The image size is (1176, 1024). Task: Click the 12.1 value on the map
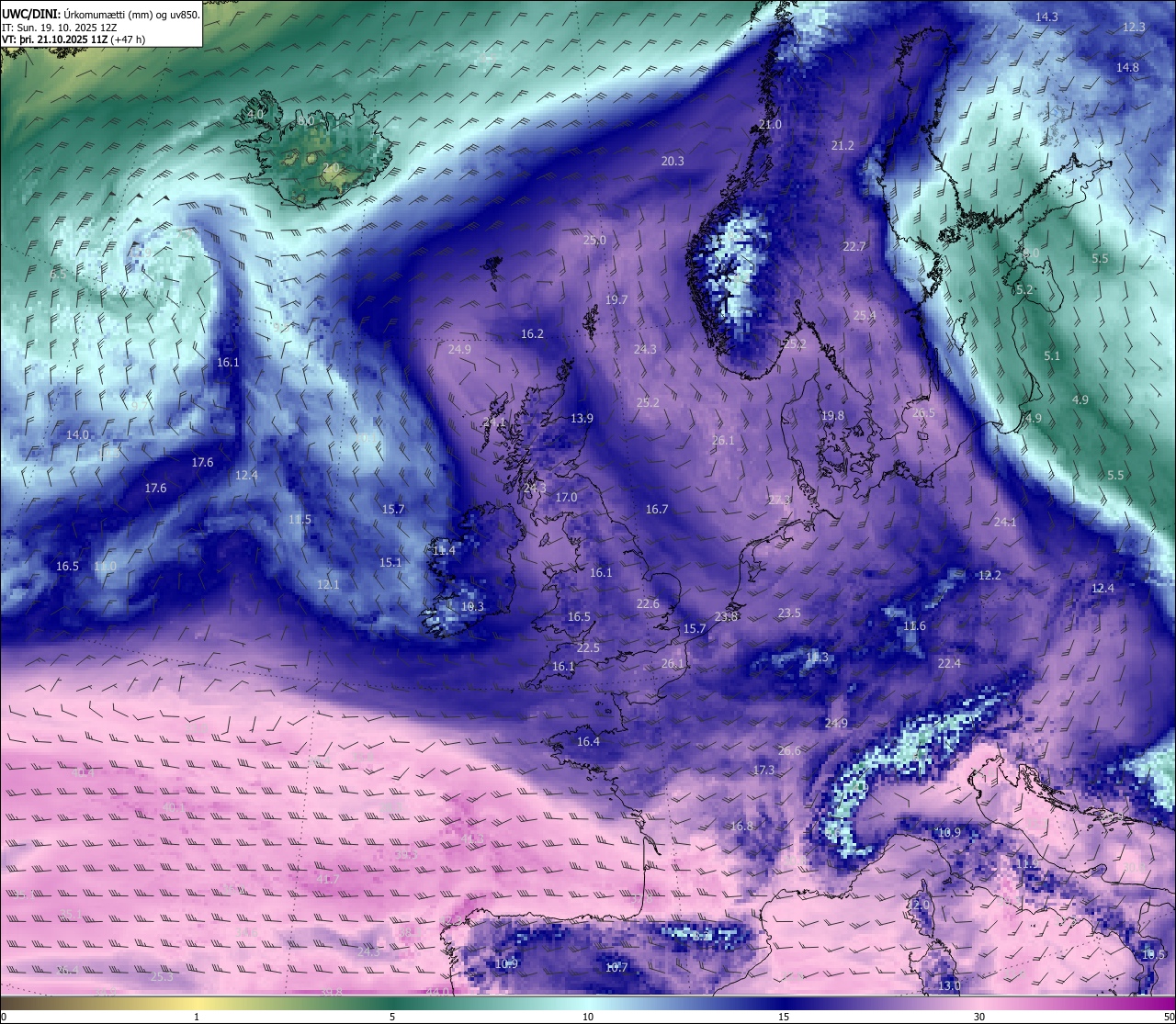click(x=328, y=585)
